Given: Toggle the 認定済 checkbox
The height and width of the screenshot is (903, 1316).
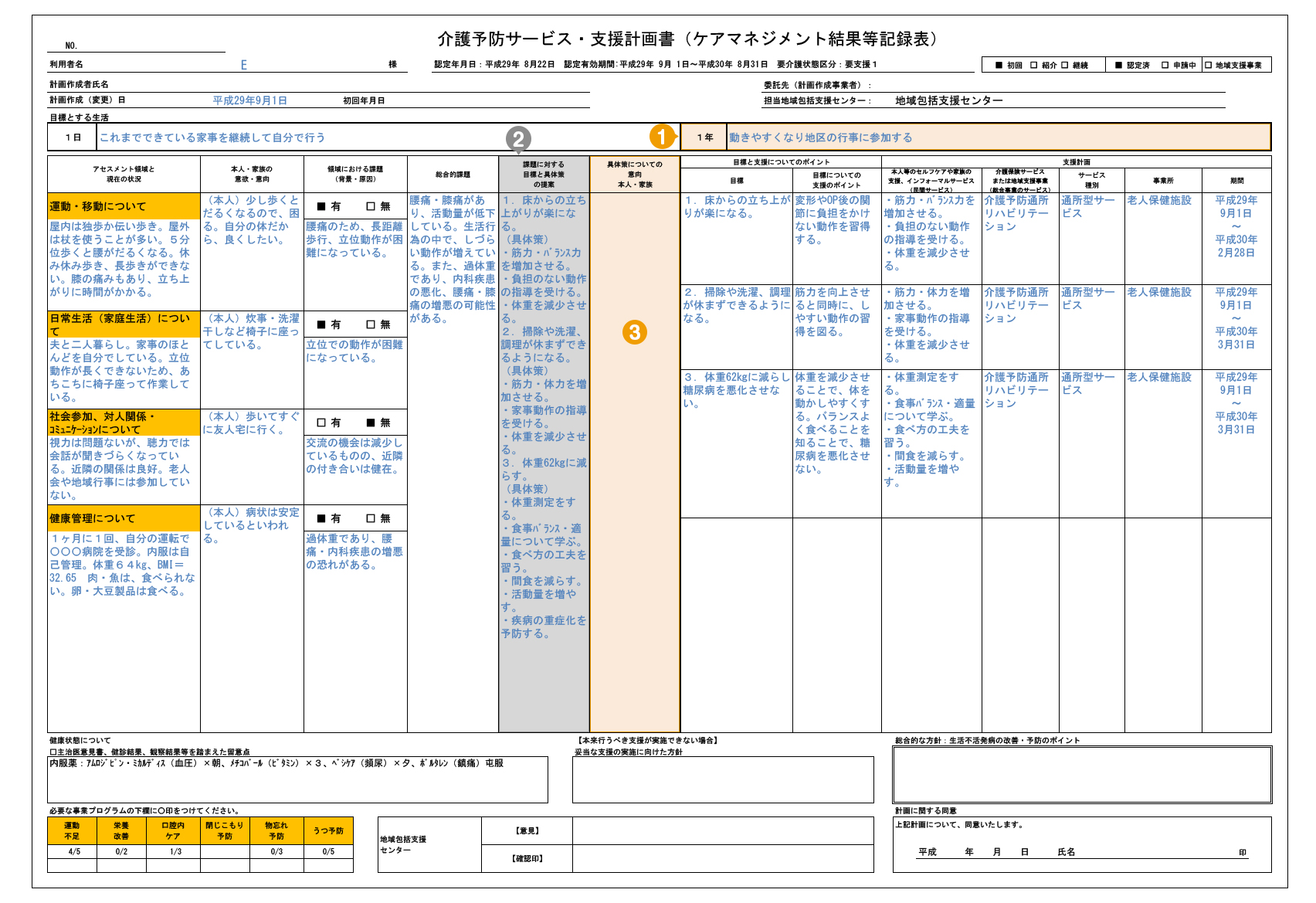Looking at the screenshot, I should pos(1118,66).
